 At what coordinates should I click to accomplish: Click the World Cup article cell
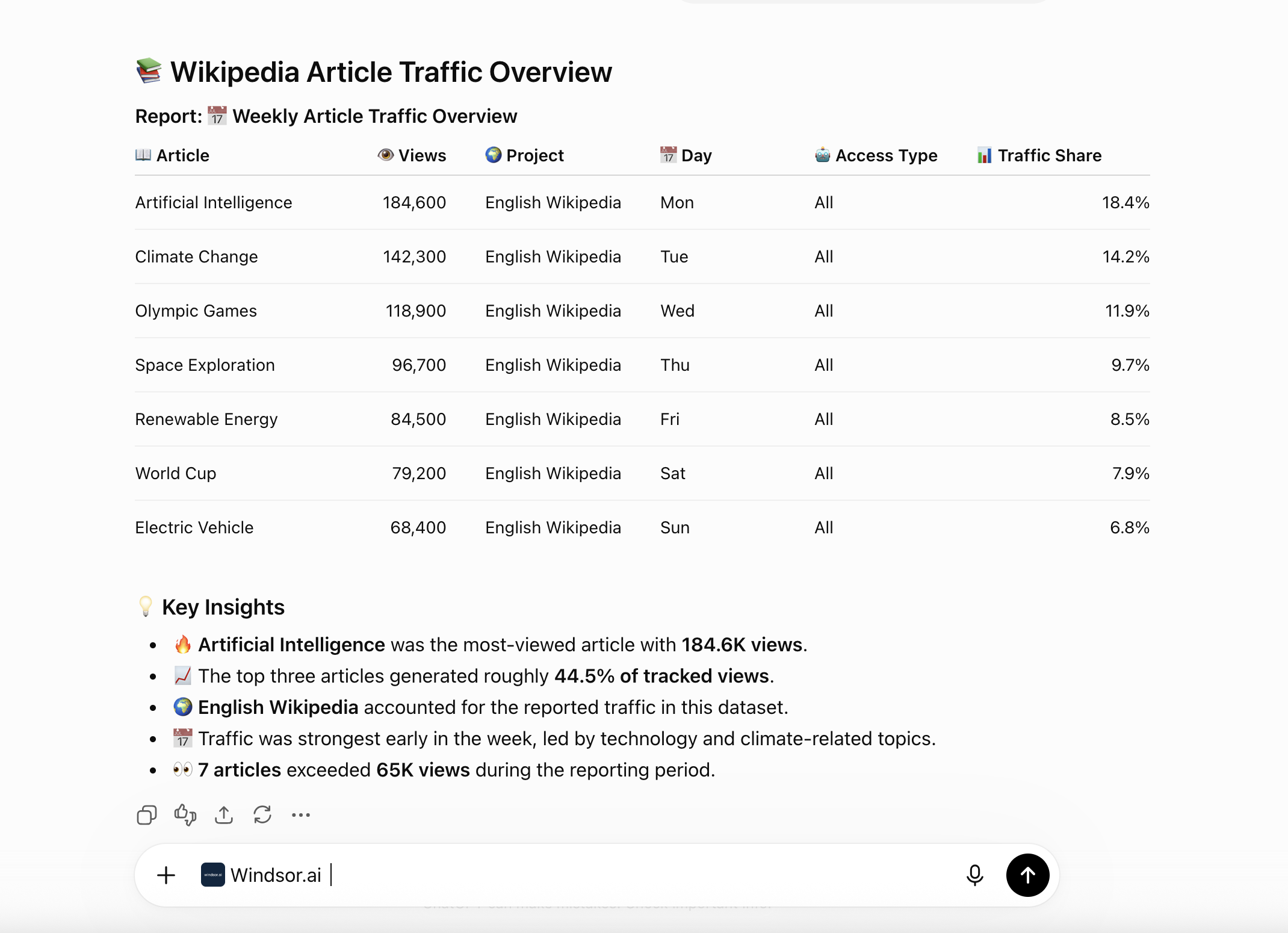(175, 474)
